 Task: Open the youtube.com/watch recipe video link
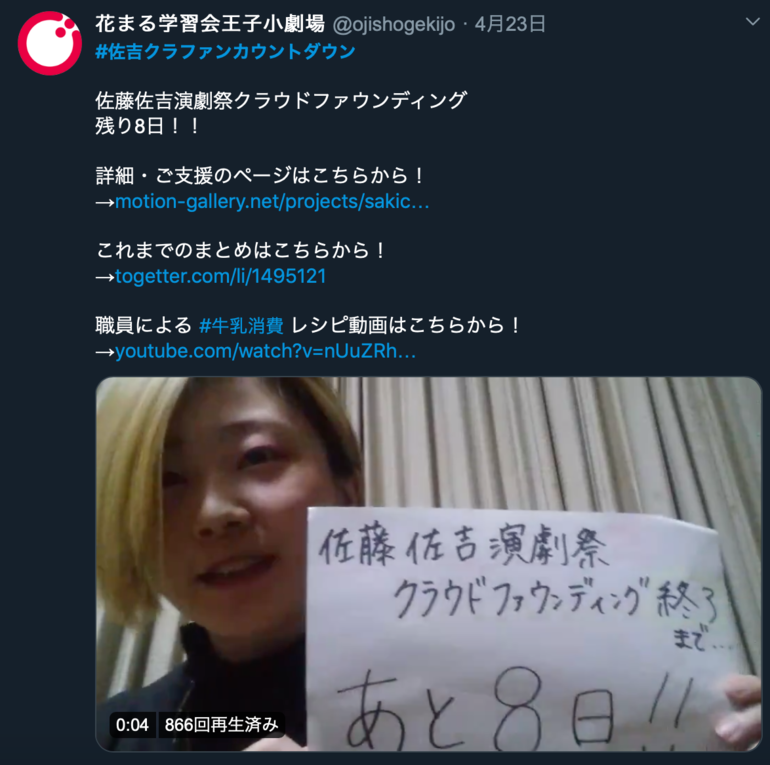[266, 351]
